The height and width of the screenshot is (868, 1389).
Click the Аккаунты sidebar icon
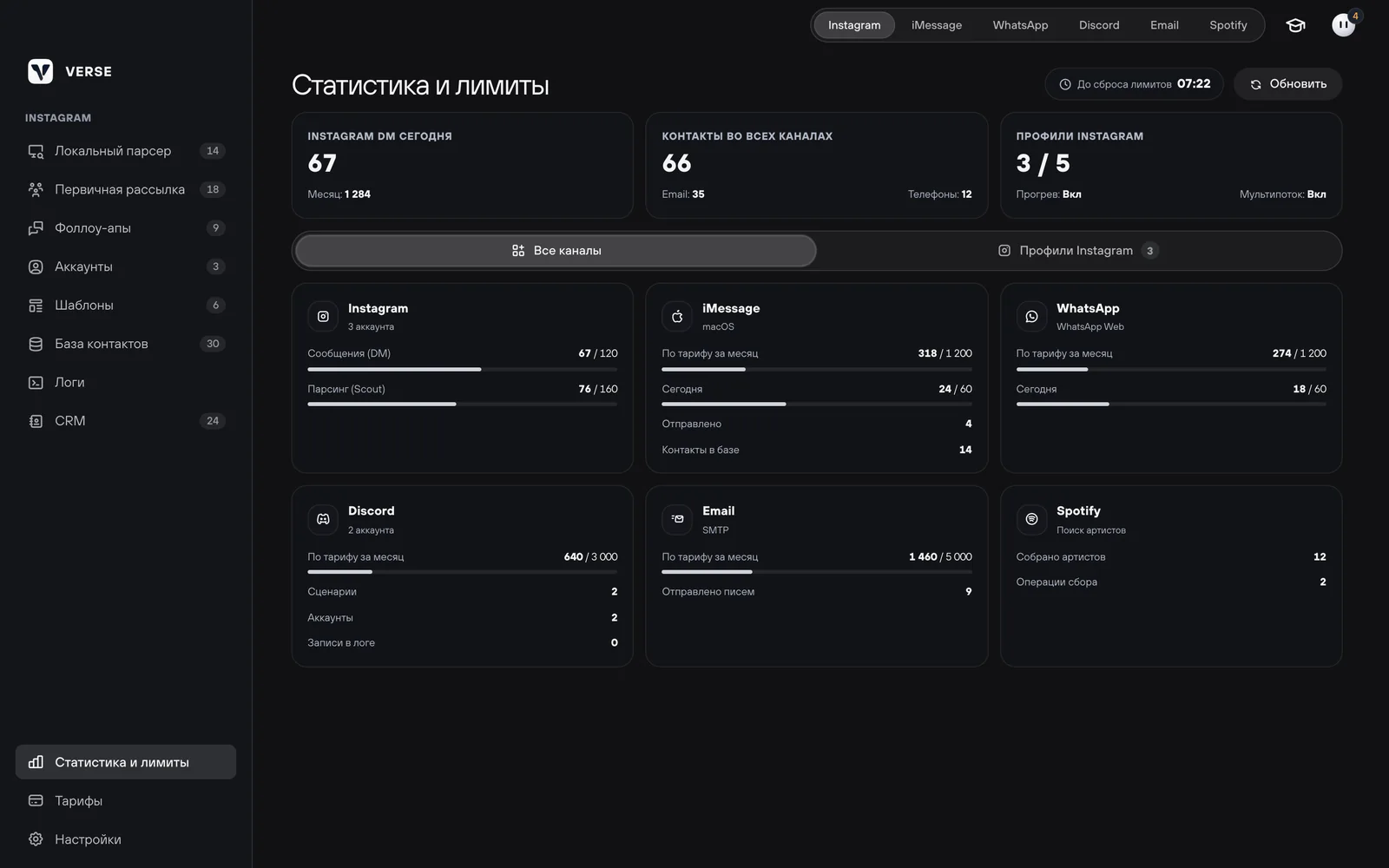coord(36,266)
